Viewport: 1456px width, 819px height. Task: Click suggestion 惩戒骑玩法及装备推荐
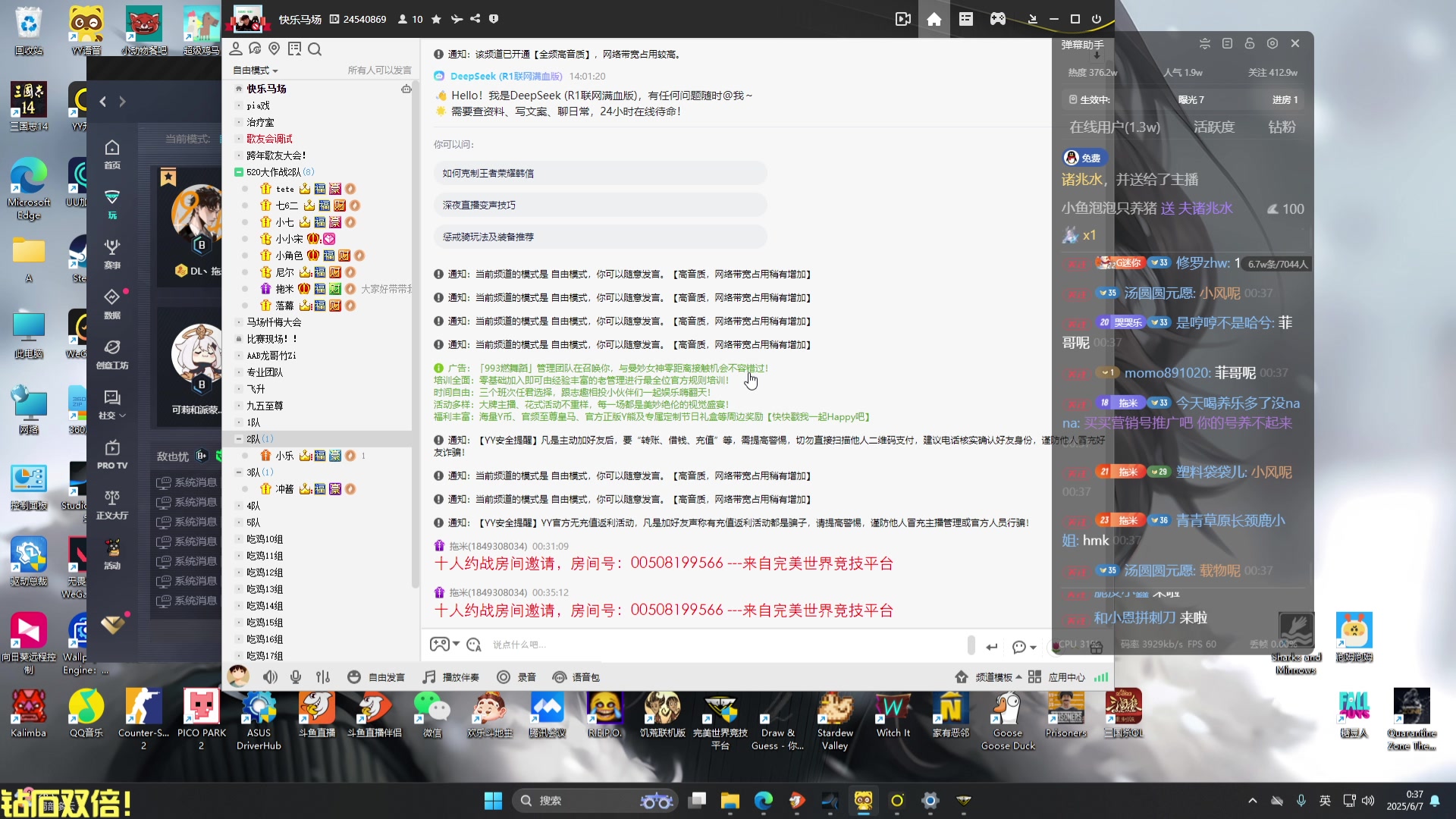[600, 237]
